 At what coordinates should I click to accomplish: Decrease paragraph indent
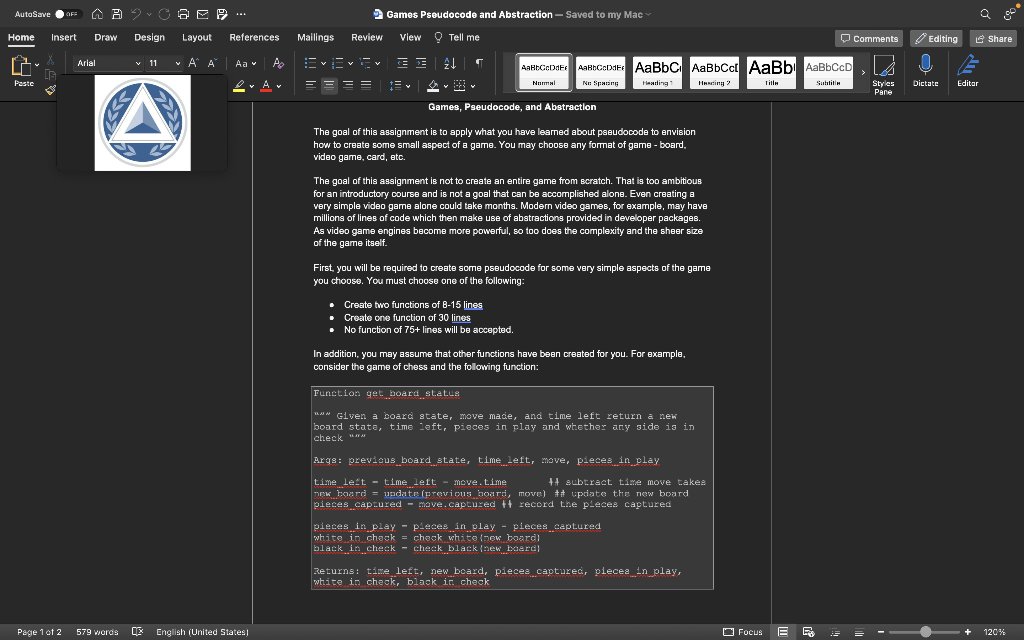402,63
